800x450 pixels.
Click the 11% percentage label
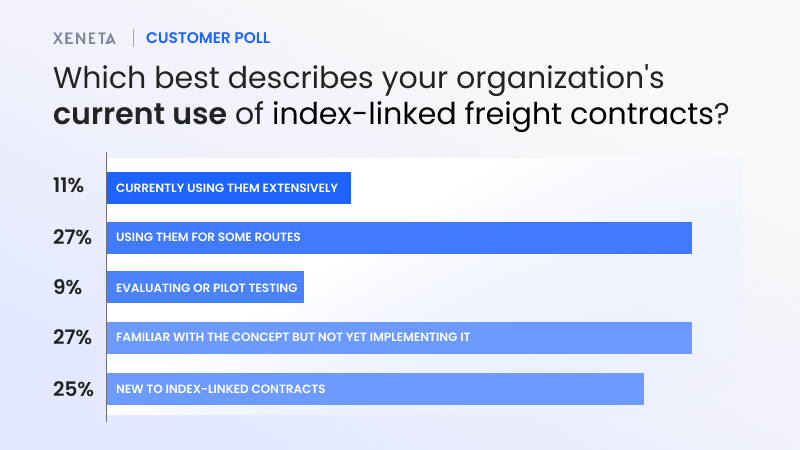tap(70, 188)
